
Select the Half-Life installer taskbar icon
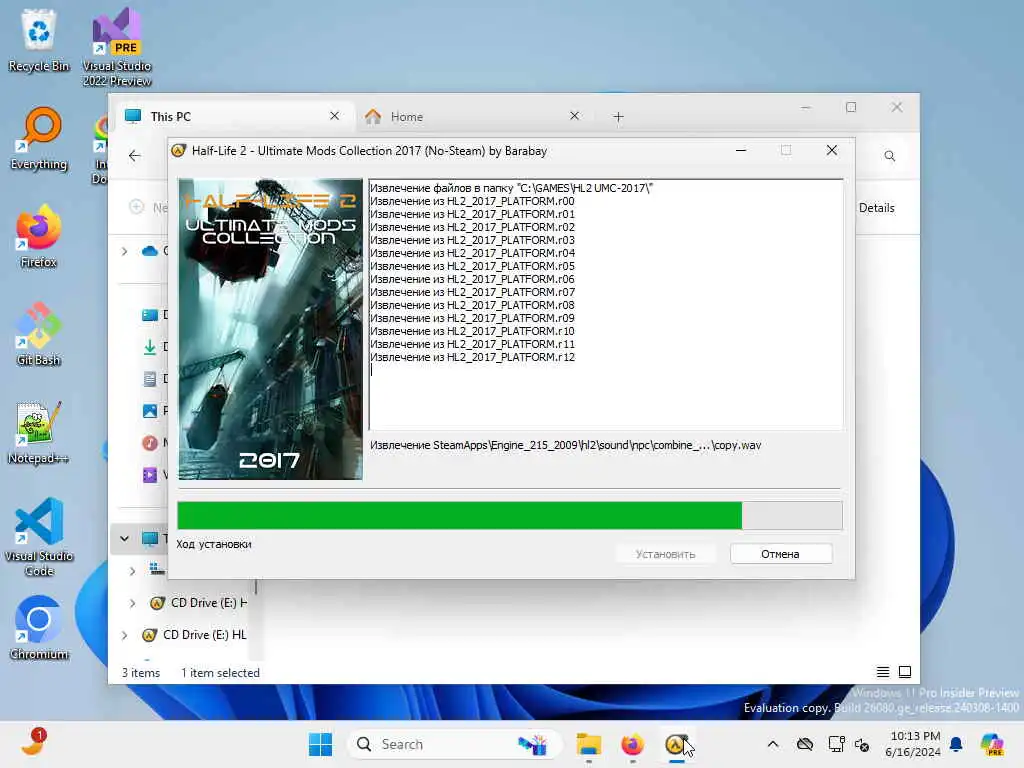point(676,744)
